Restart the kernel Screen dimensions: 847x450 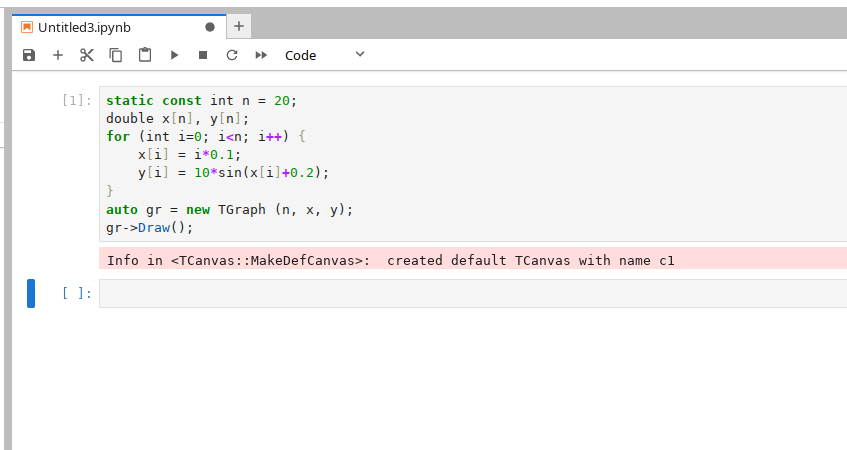232,56
